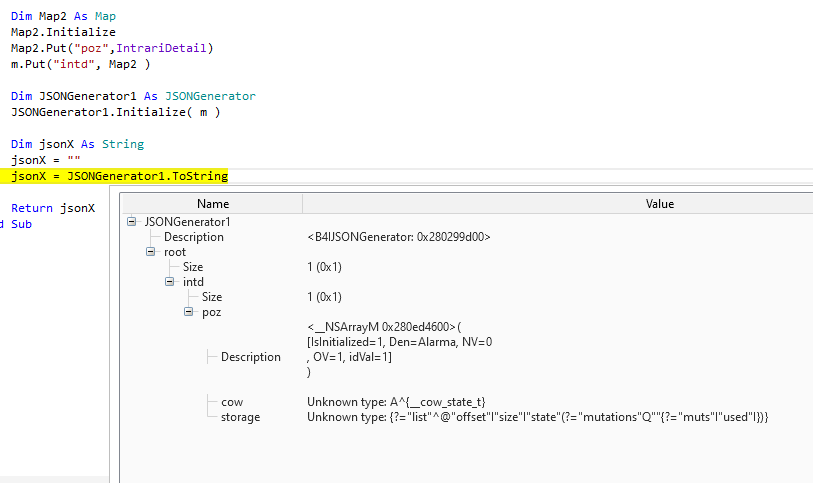Select the Size row under root
Image resolution: width=813 pixels, height=483 pixels.
pos(193,267)
